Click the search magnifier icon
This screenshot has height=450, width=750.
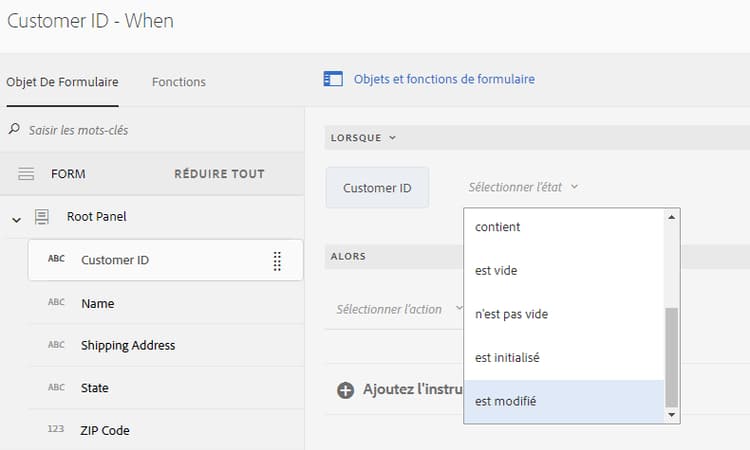coord(14,130)
